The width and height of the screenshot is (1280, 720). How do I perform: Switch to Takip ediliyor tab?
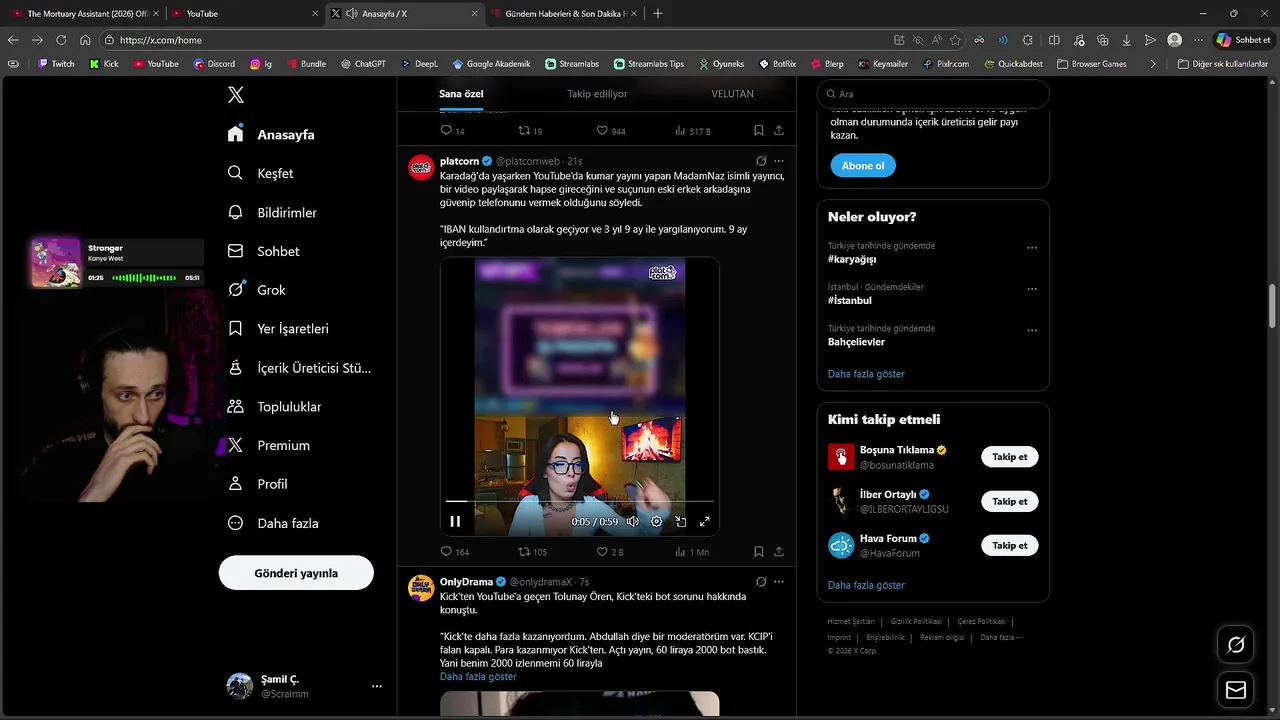[597, 94]
